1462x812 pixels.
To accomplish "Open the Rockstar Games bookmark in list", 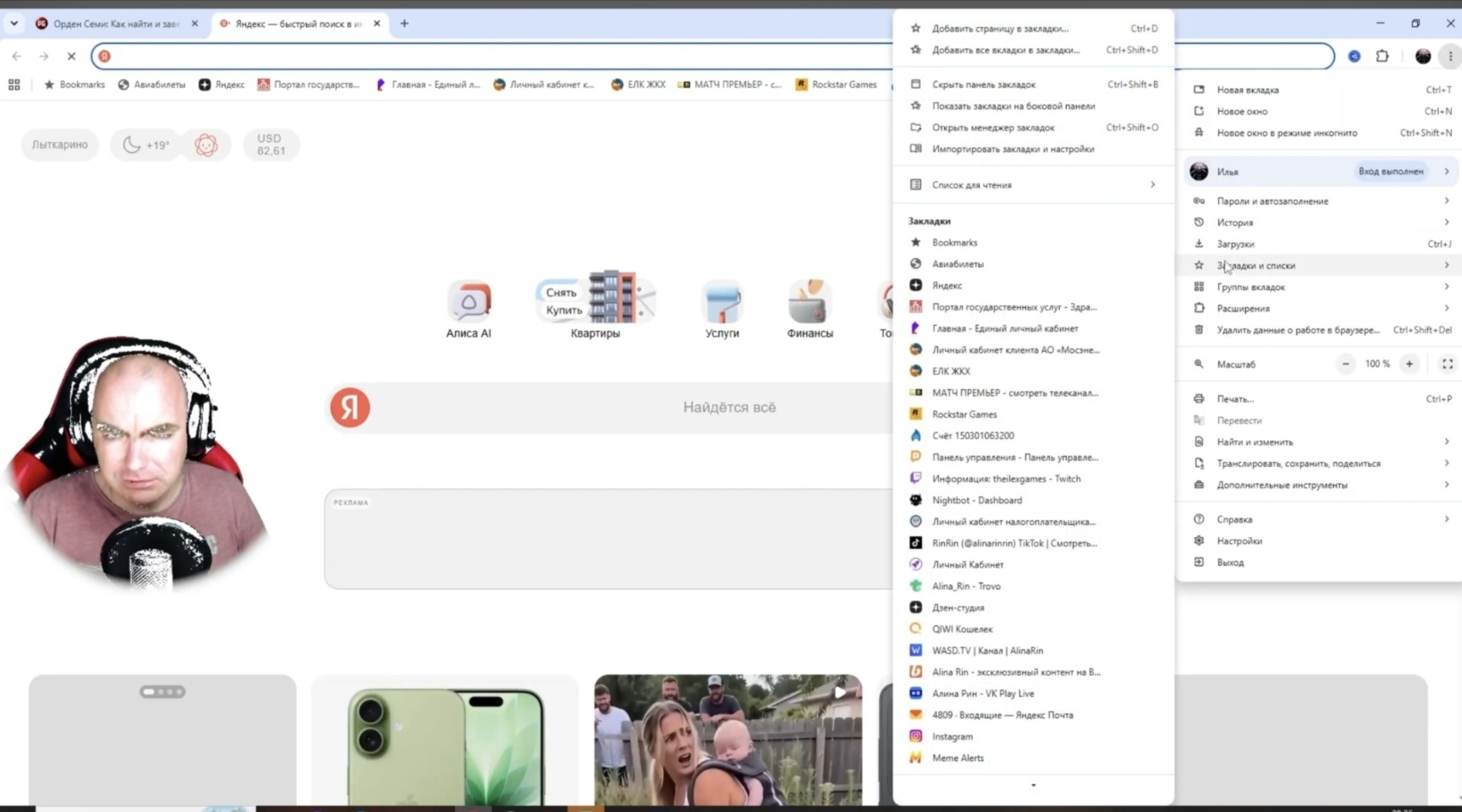I will pos(1033,414).
